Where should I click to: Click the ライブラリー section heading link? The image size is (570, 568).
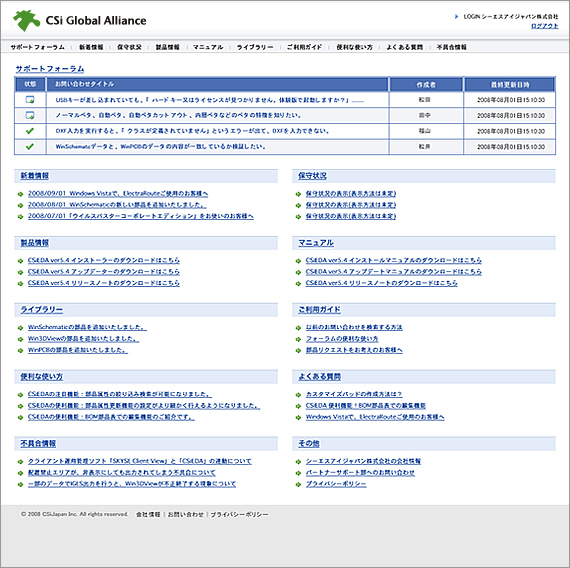tap(41, 310)
